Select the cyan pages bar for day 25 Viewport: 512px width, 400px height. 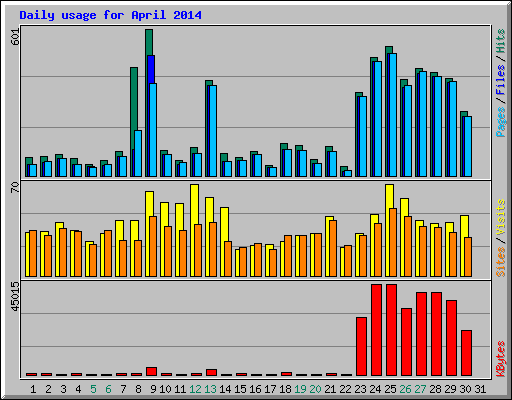tap(393, 115)
